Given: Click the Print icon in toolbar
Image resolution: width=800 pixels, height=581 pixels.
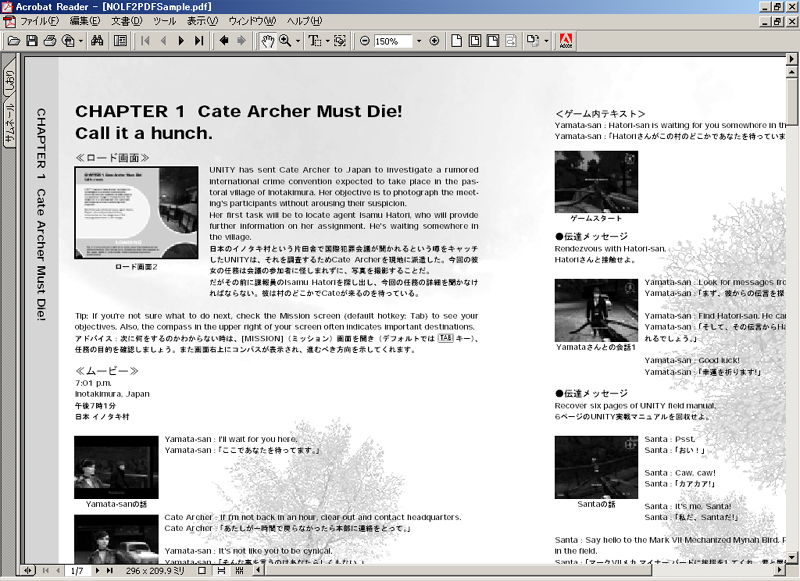Looking at the screenshot, I should click(49, 41).
